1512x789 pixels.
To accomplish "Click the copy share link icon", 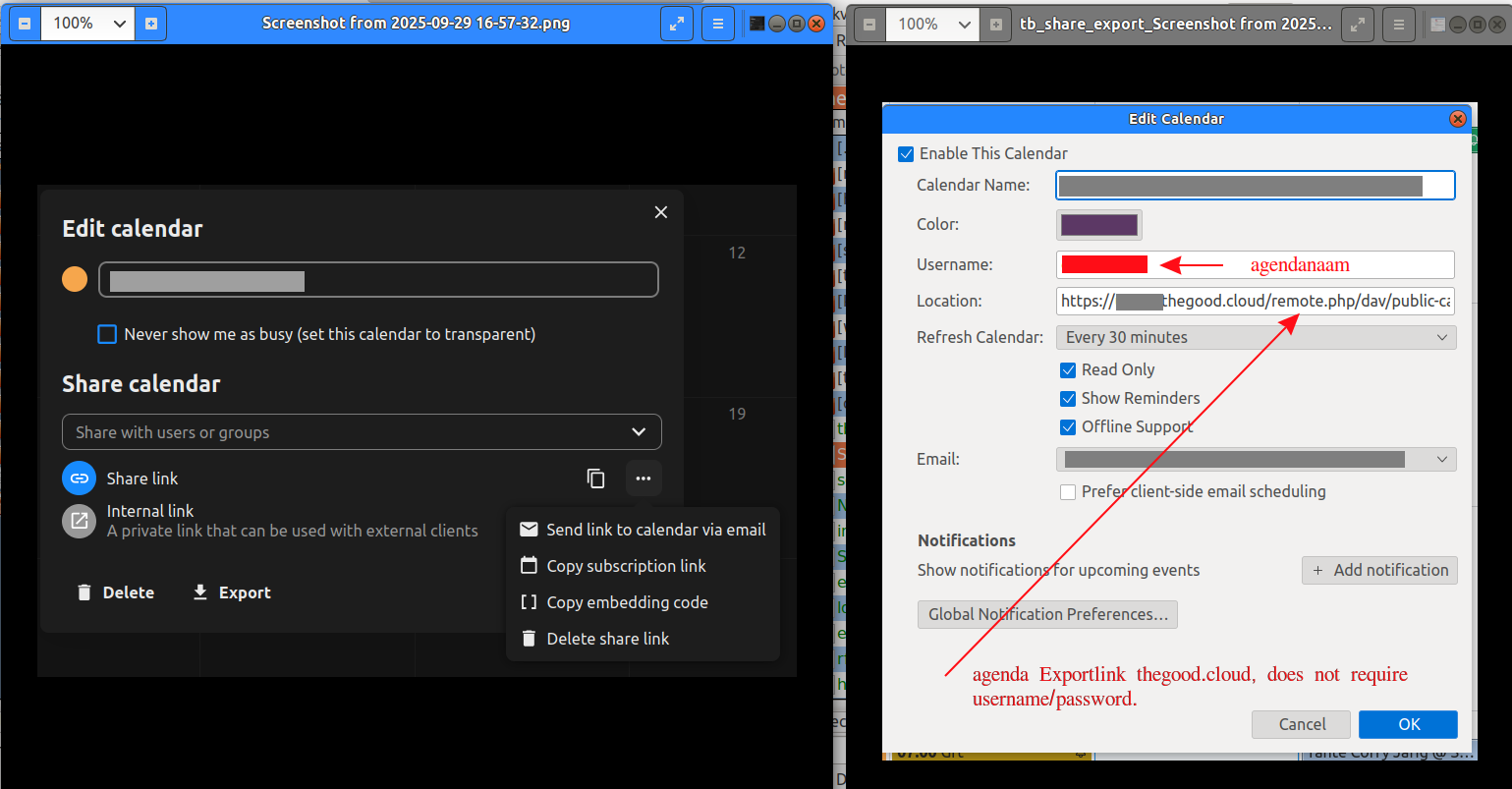I will (x=595, y=479).
